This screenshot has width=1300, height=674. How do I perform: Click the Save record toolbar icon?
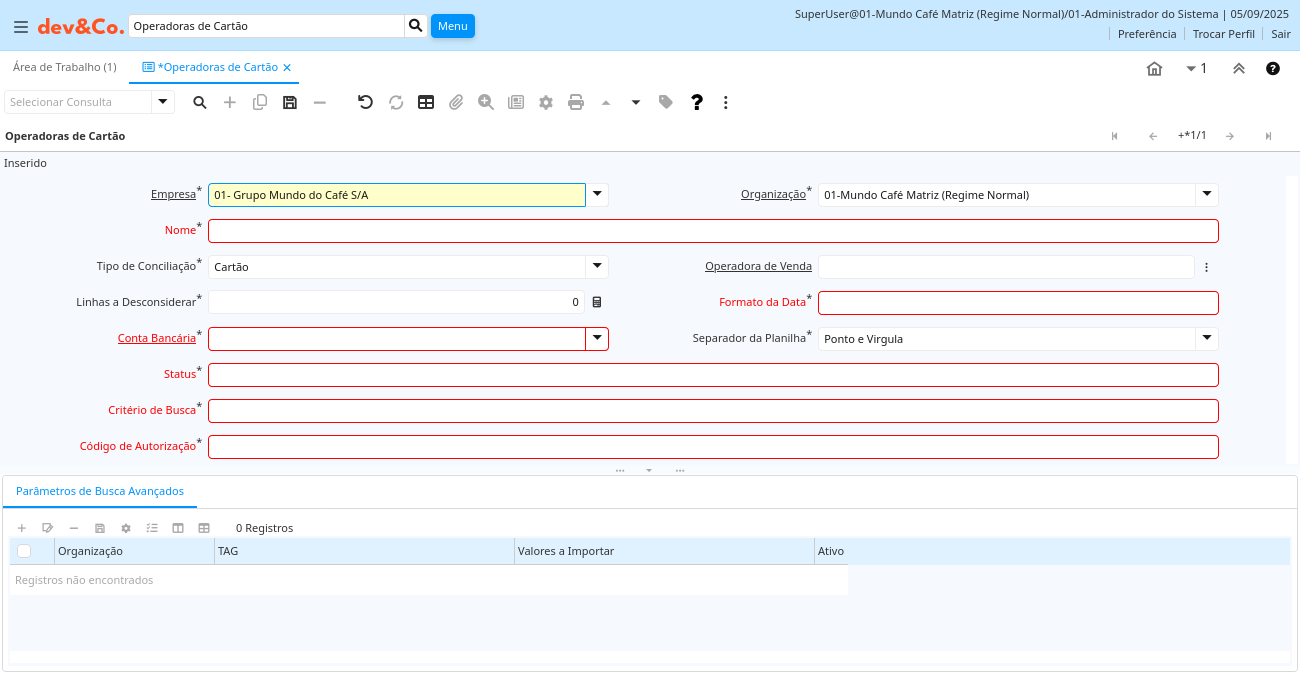pyautogui.click(x=290, y=102)
